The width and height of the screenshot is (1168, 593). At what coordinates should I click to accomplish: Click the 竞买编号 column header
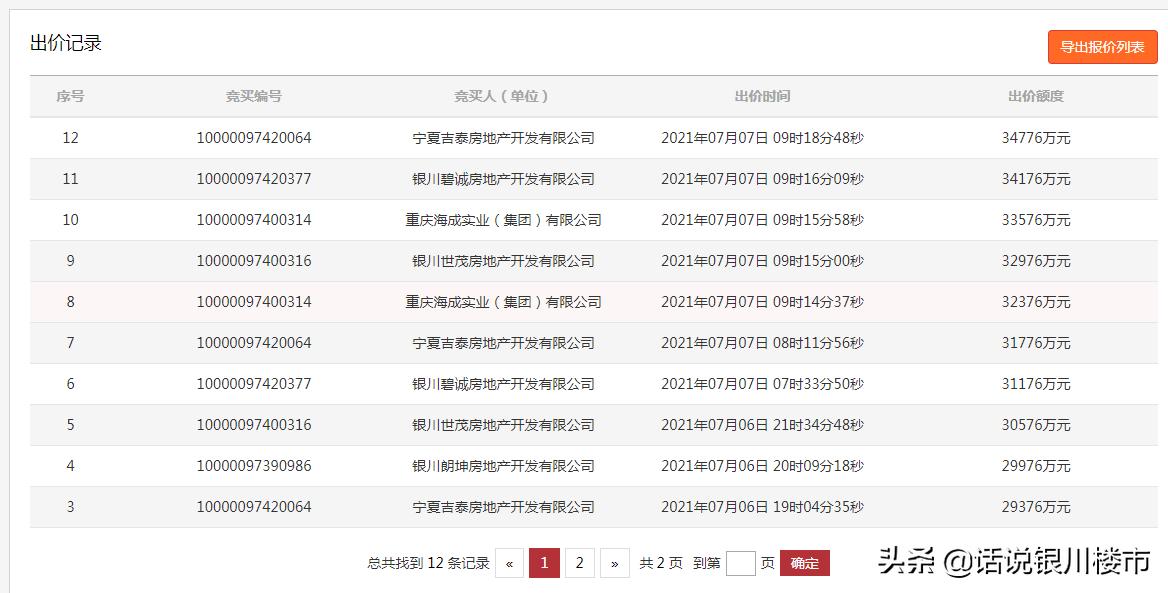(x=254, y=96)
